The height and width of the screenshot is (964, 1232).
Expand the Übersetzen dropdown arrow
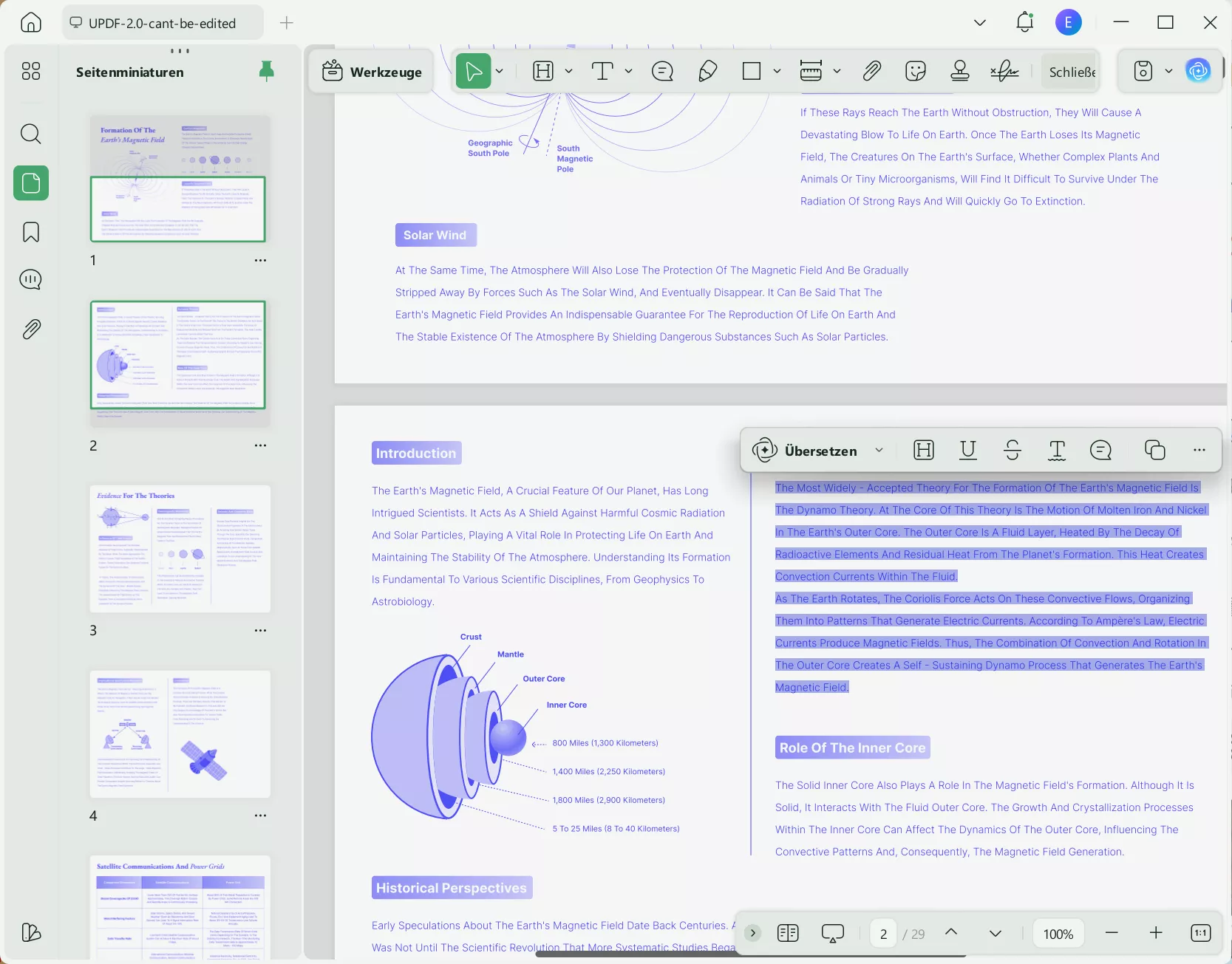click(879, 450)
